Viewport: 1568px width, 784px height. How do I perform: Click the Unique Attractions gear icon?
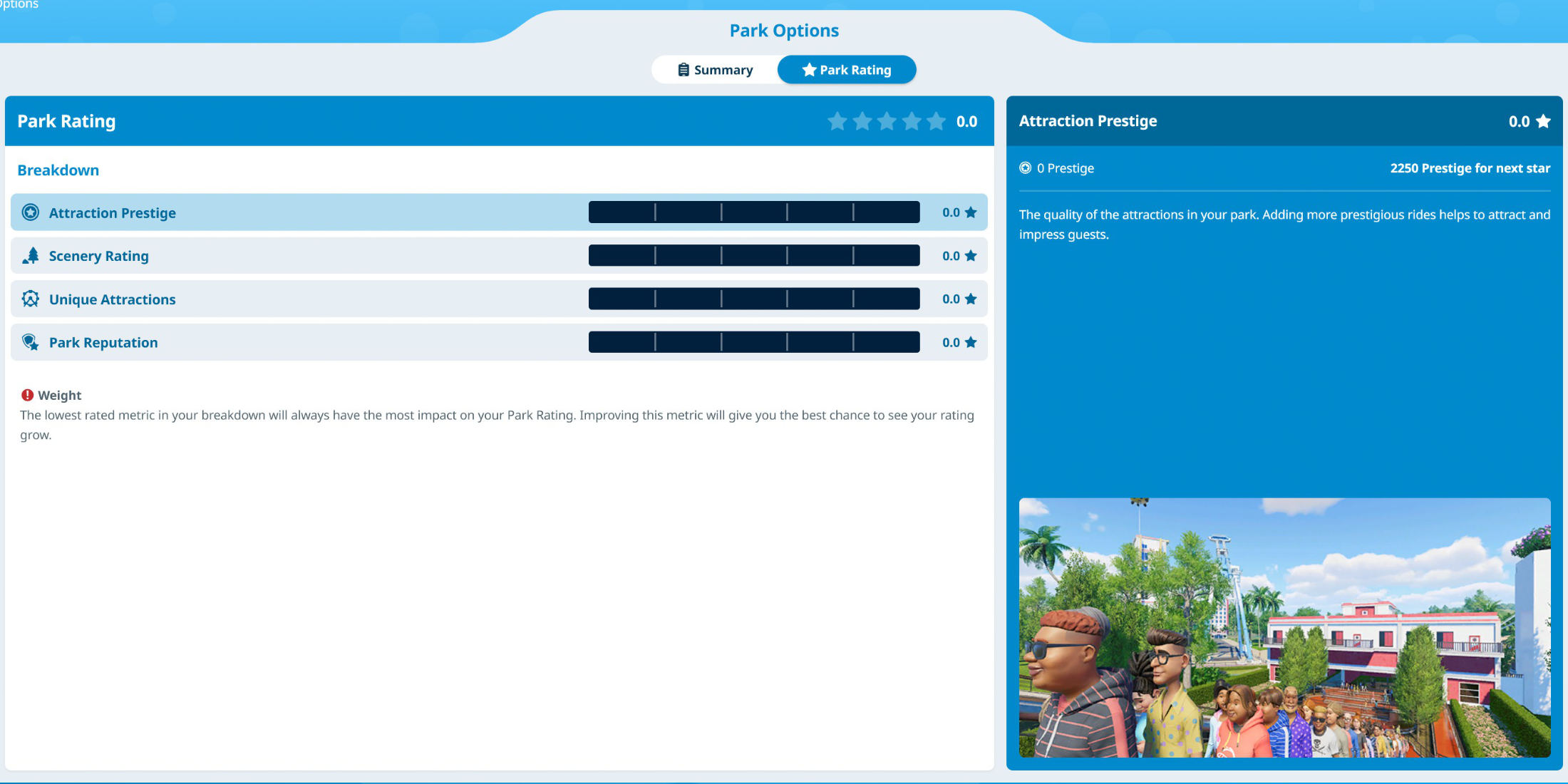pos(31,299)
